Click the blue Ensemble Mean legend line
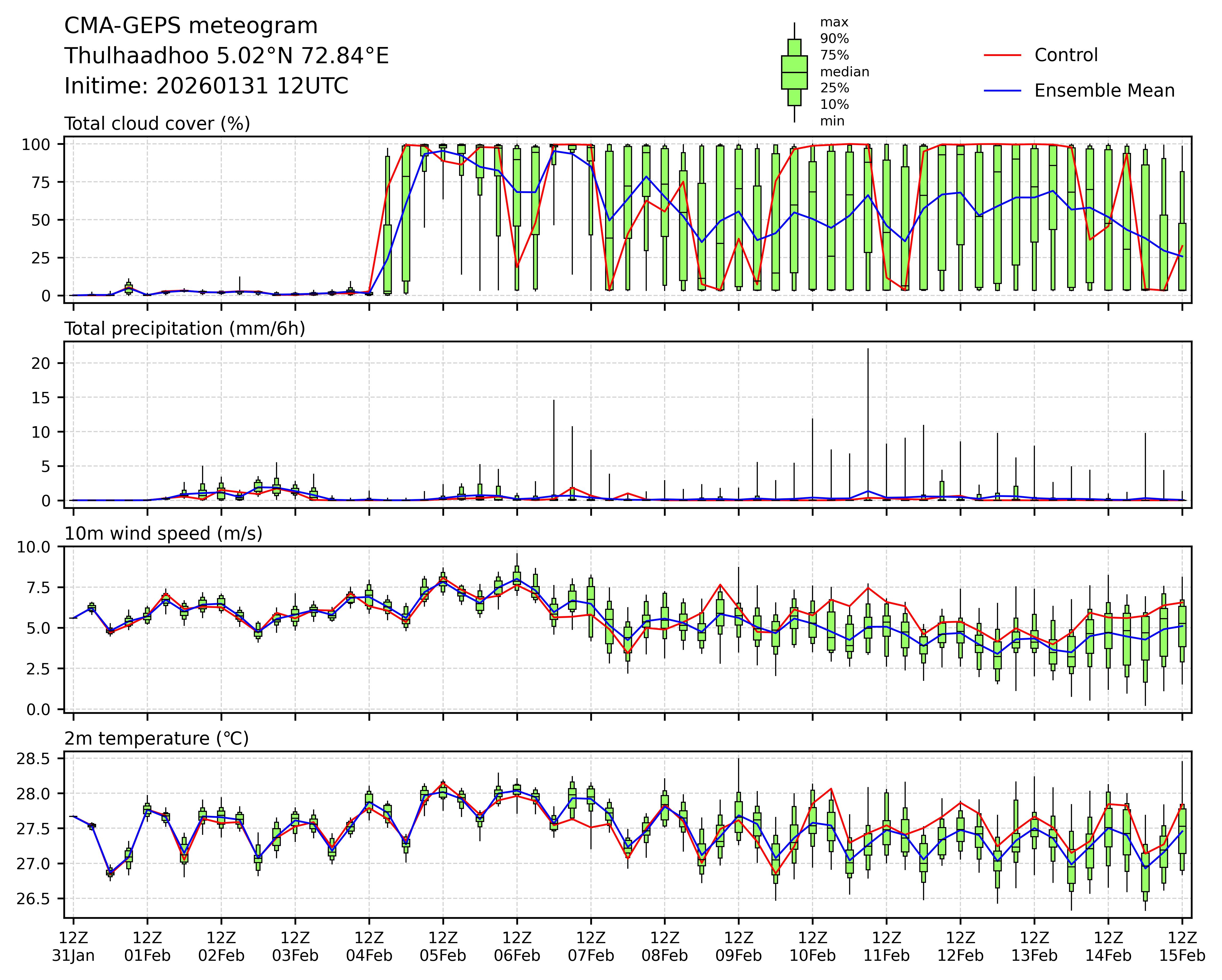Screen dimensions: 1222x980 (x=1002, y=91)
